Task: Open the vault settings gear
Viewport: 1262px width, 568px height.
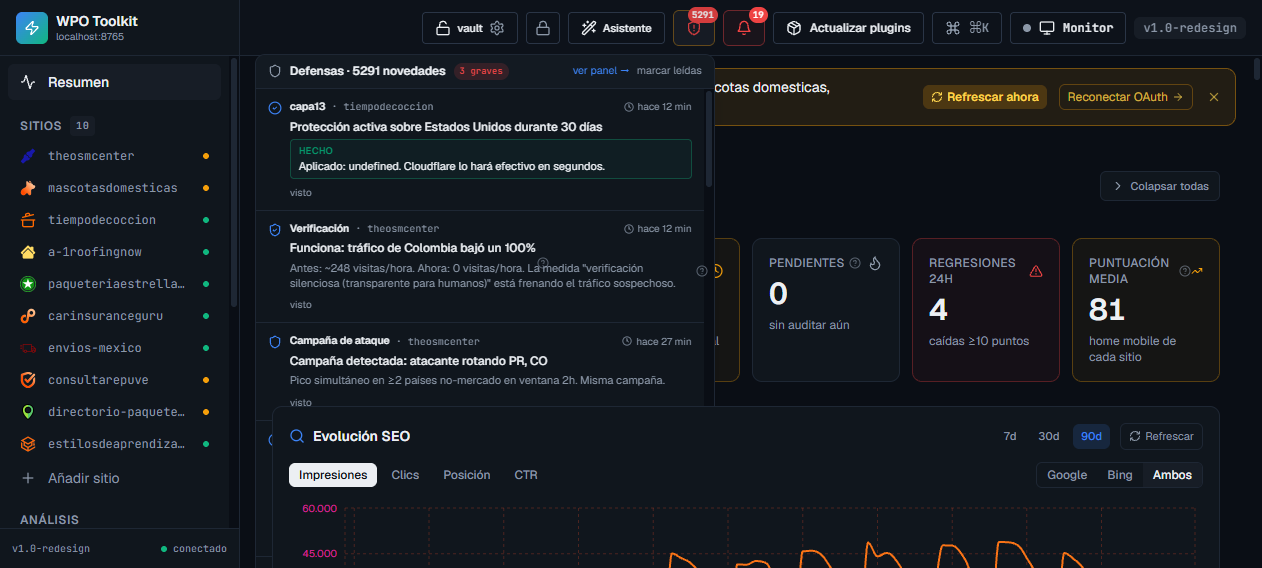Action: [497, 28]
